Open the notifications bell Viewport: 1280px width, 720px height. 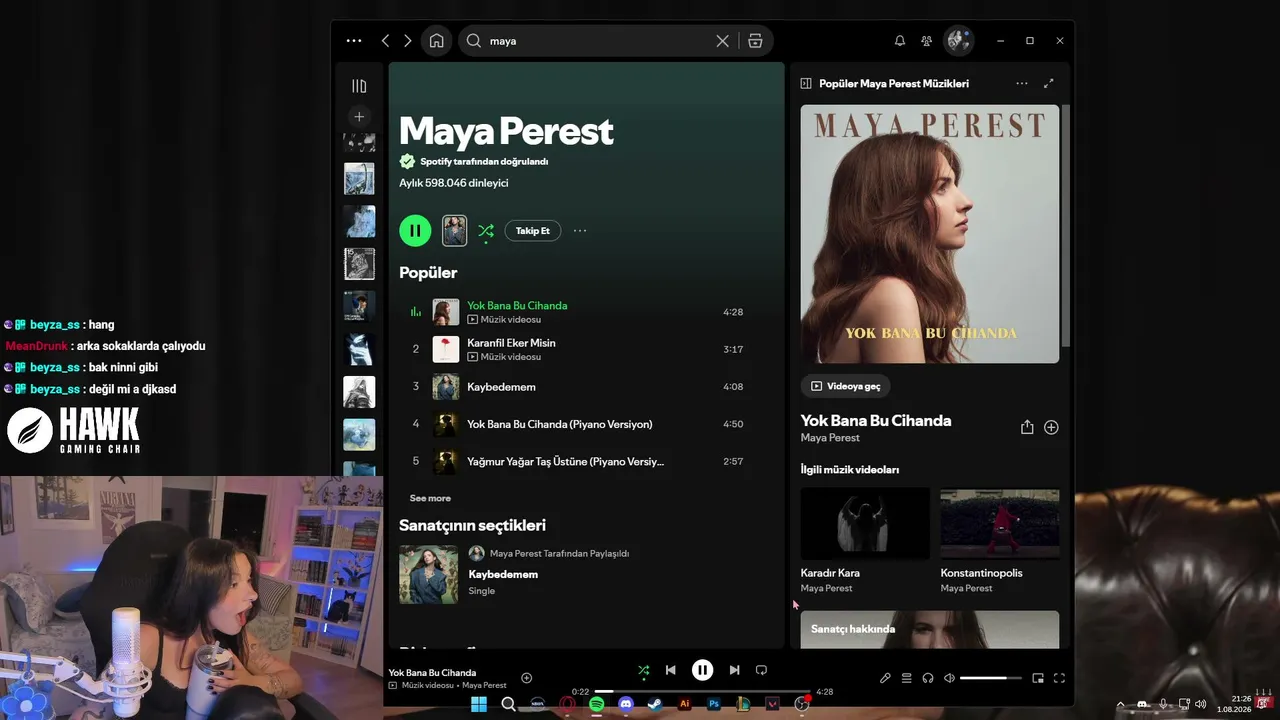pyautogui.click(x=900, y=41)
